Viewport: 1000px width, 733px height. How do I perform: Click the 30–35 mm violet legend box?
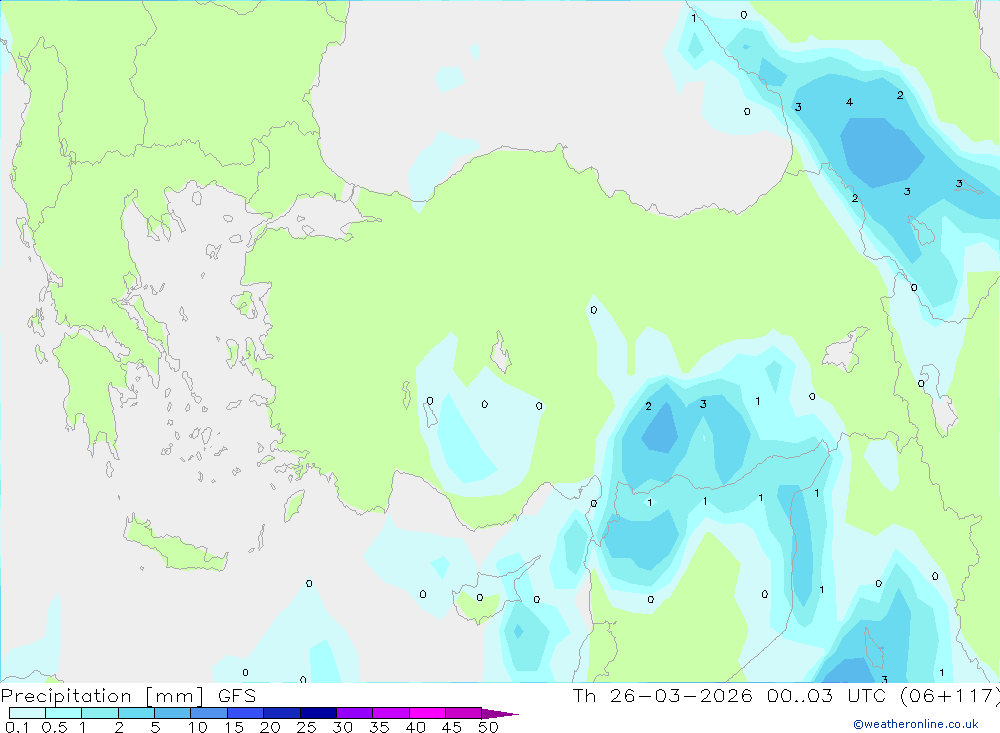355,713
